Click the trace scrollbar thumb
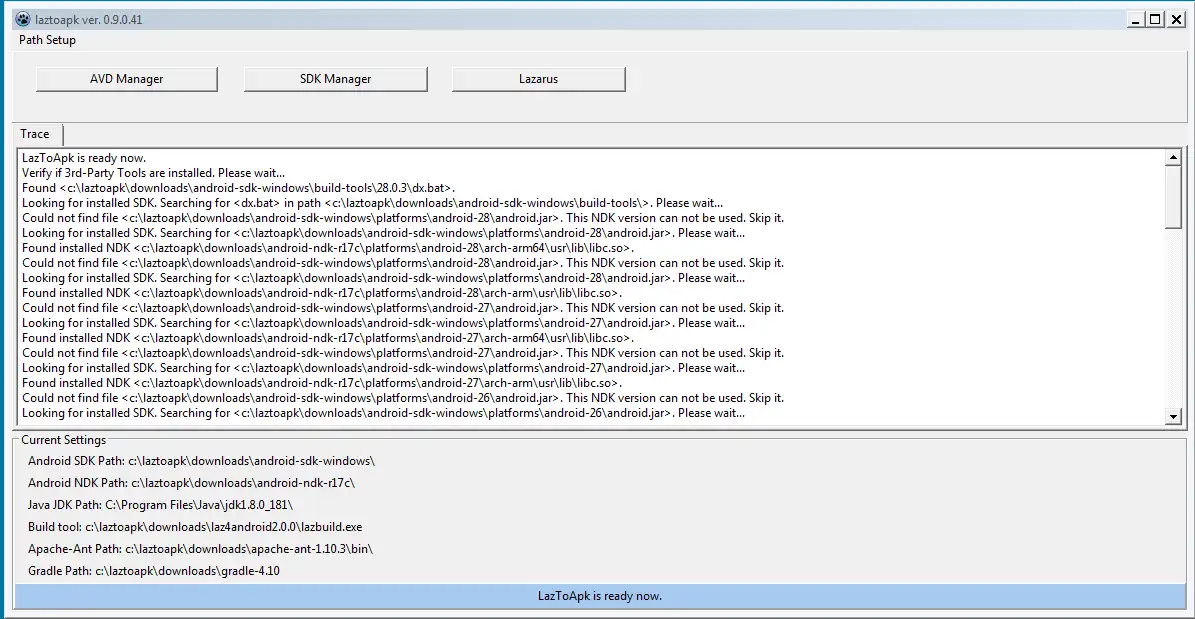The width and height of the screenshot is (1195, 619). [1174, 195]
